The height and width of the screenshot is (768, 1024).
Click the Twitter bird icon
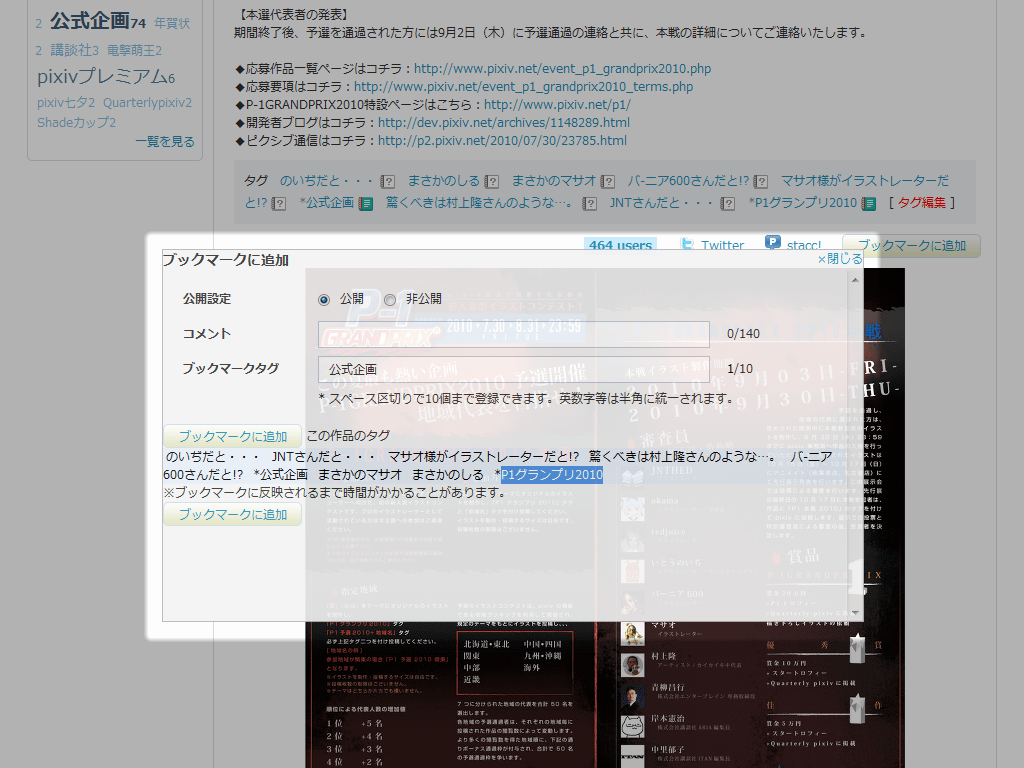point(687,245)
